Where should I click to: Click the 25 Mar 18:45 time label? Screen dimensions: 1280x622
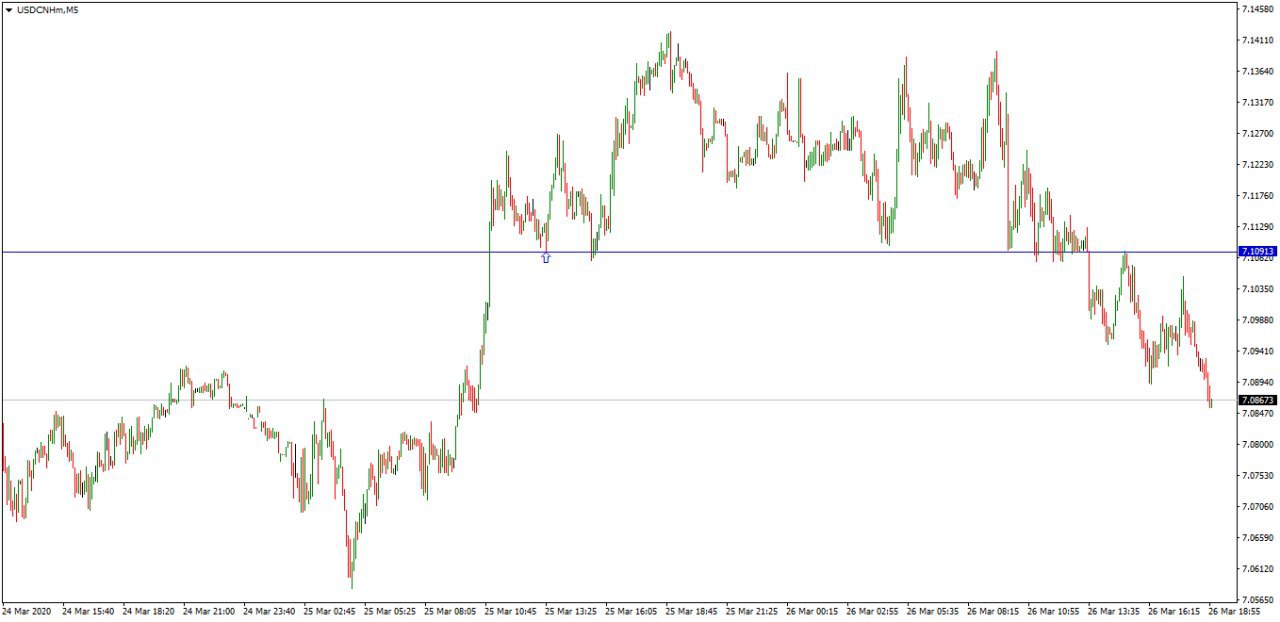click(x=692, y=611)
